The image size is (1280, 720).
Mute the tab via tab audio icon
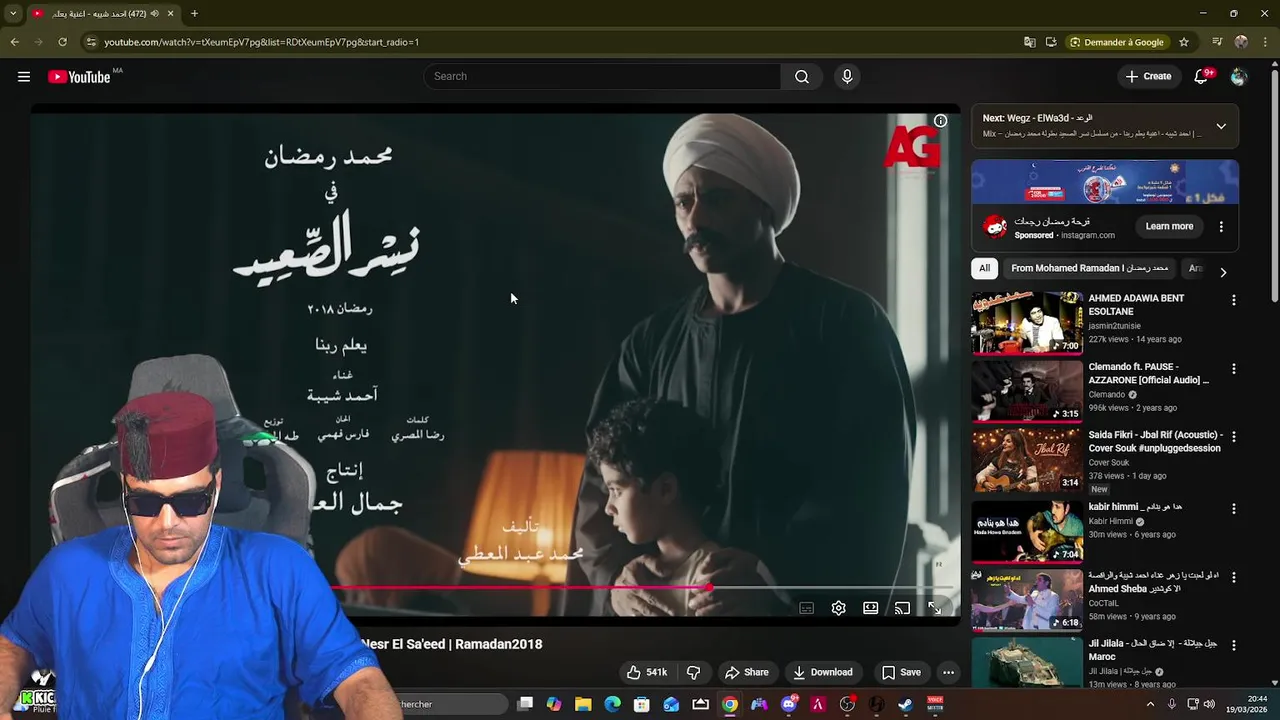154,14
